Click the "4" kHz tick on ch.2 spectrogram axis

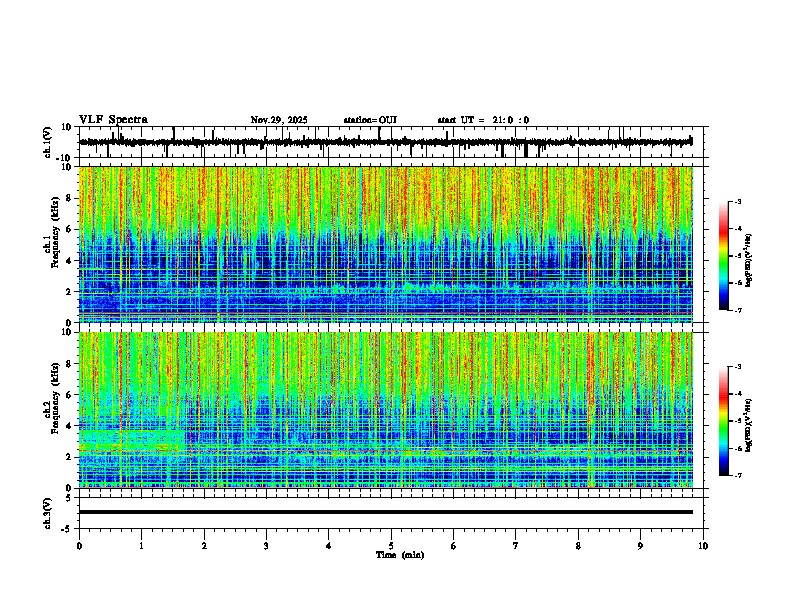(x=70, y=426)
